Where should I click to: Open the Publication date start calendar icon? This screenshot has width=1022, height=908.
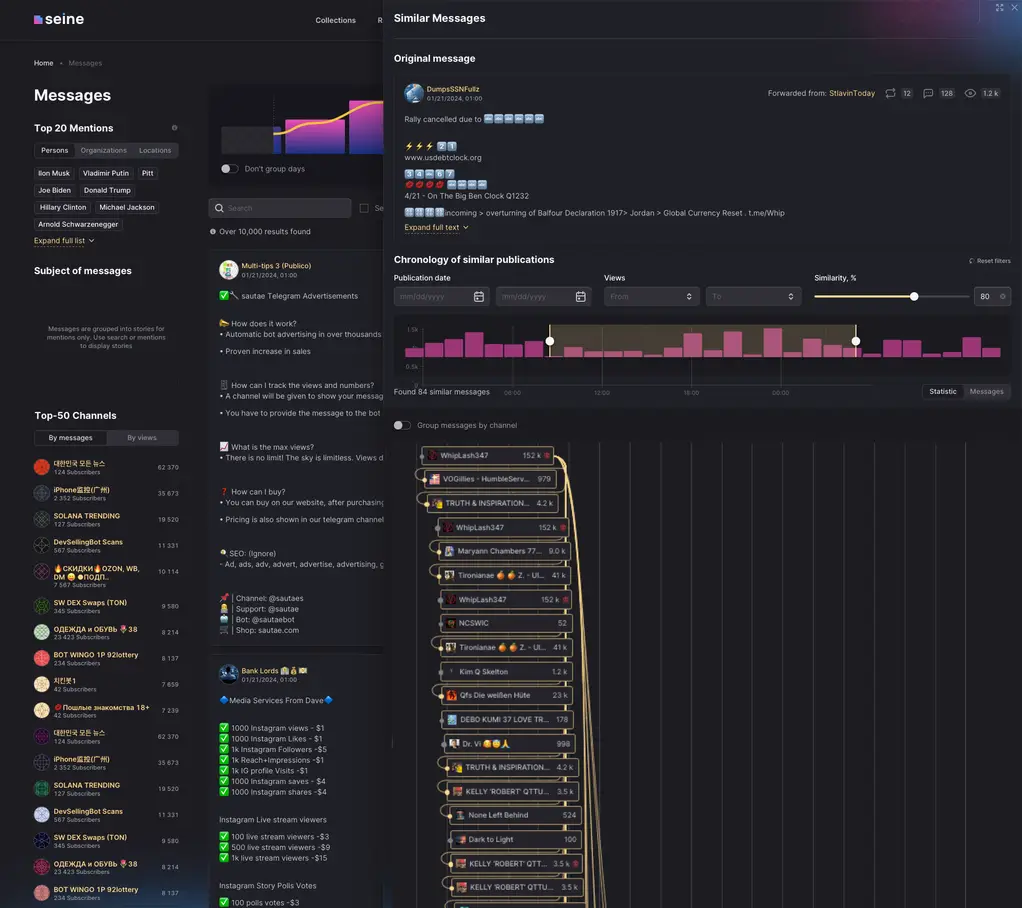(478, 297)
